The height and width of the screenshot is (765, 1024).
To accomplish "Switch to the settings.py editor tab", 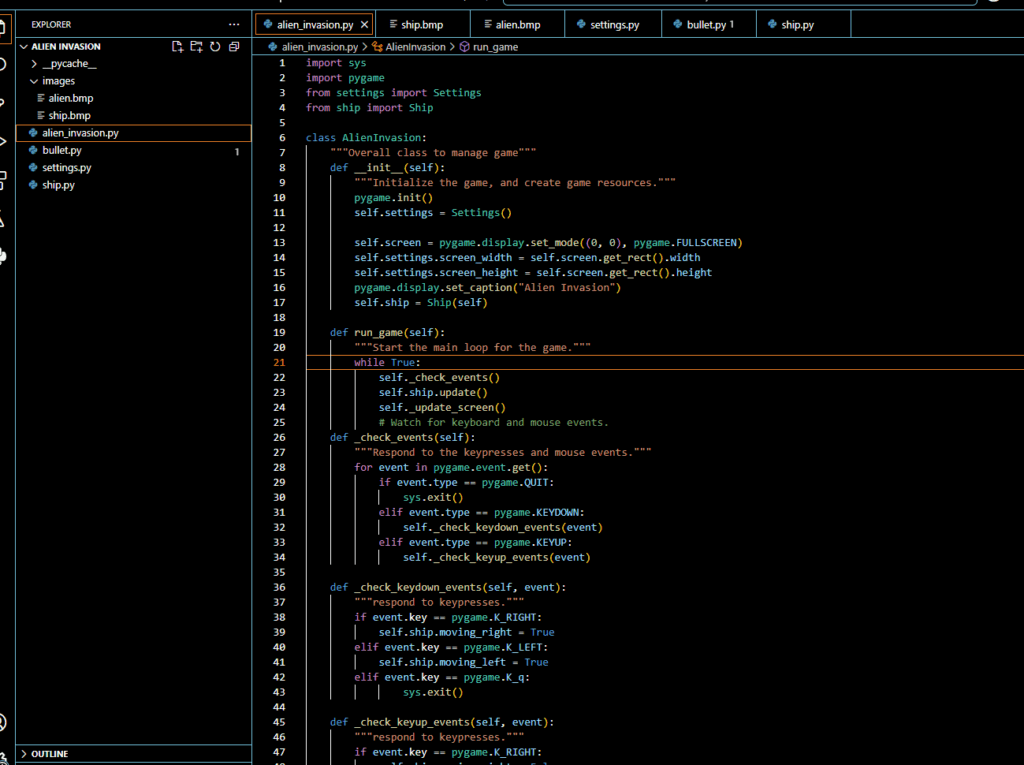I will [614, 24].
